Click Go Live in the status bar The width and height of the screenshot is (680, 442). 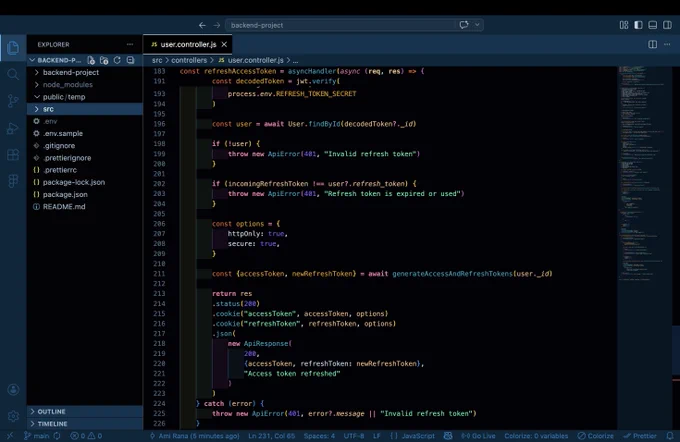(x=478, y=436)
